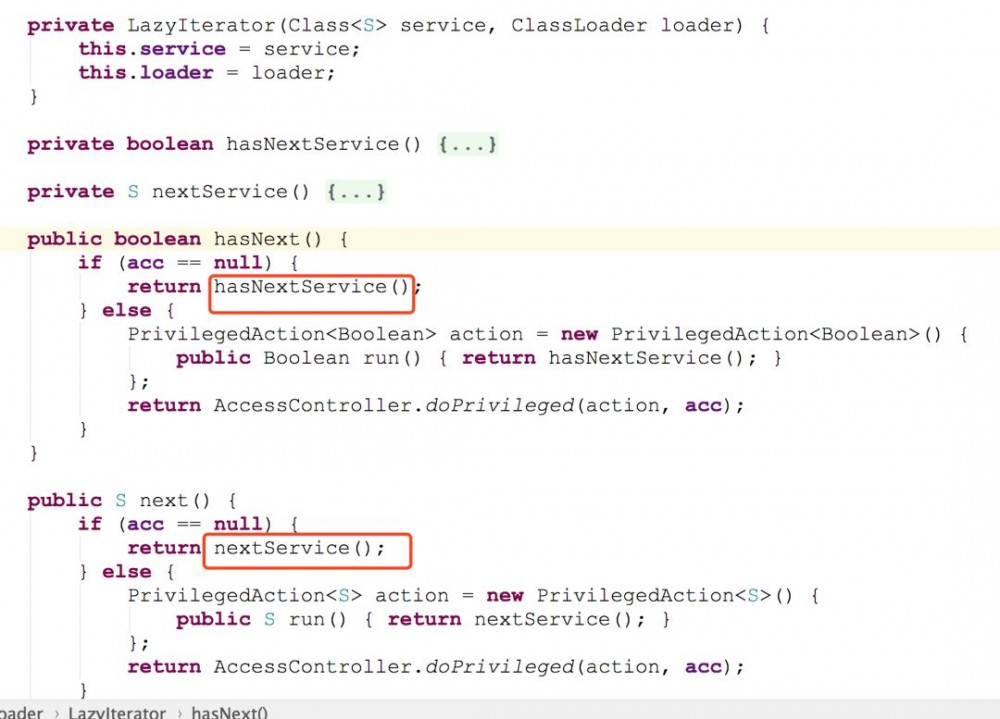Screen dimensions: 1000x719
Task: Select LazyIterator in the bottom breadcrumb
Action: (117, 712)
